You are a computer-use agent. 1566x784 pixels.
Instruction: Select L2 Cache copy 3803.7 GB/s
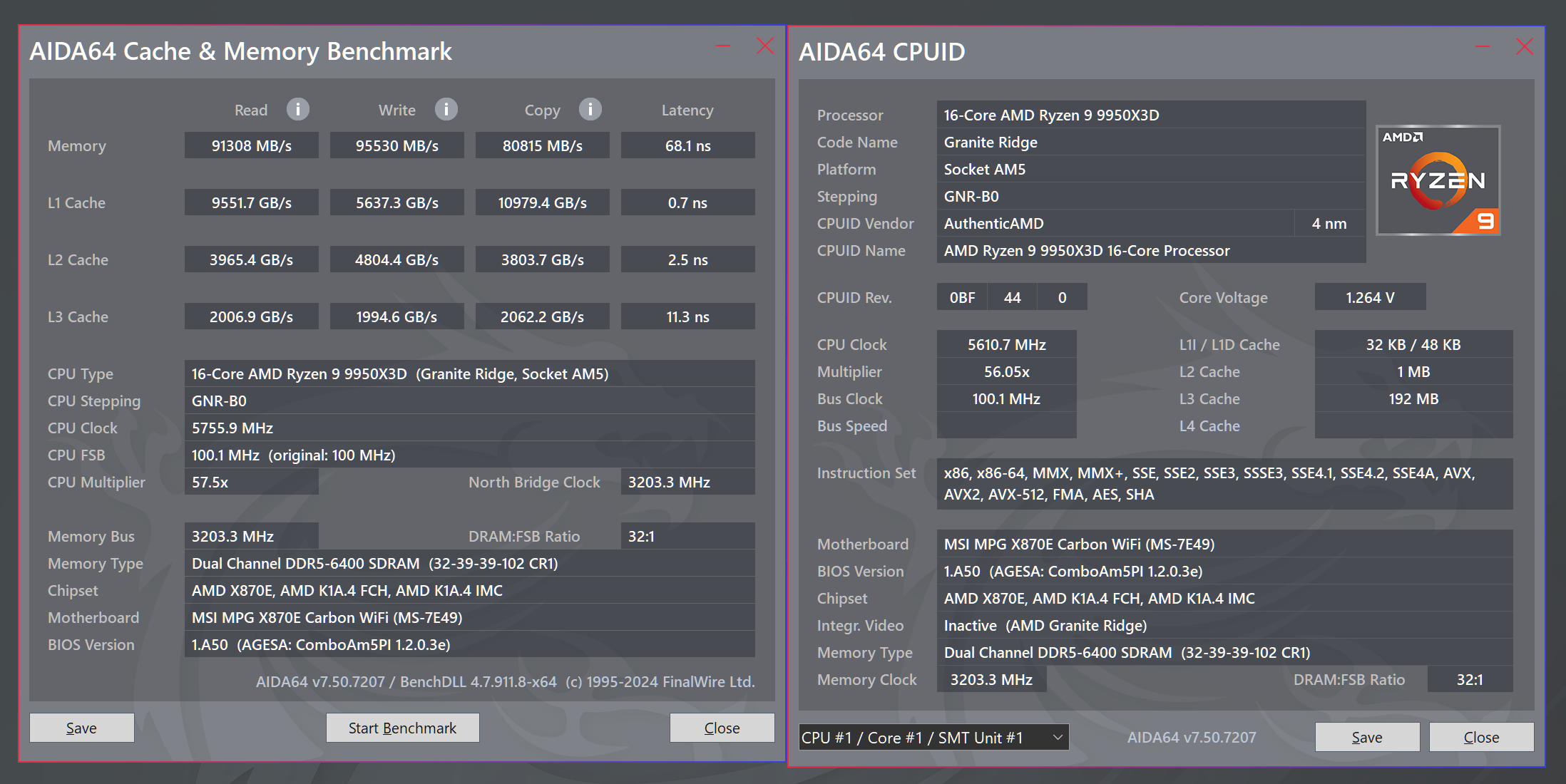(x=542, y=259)
